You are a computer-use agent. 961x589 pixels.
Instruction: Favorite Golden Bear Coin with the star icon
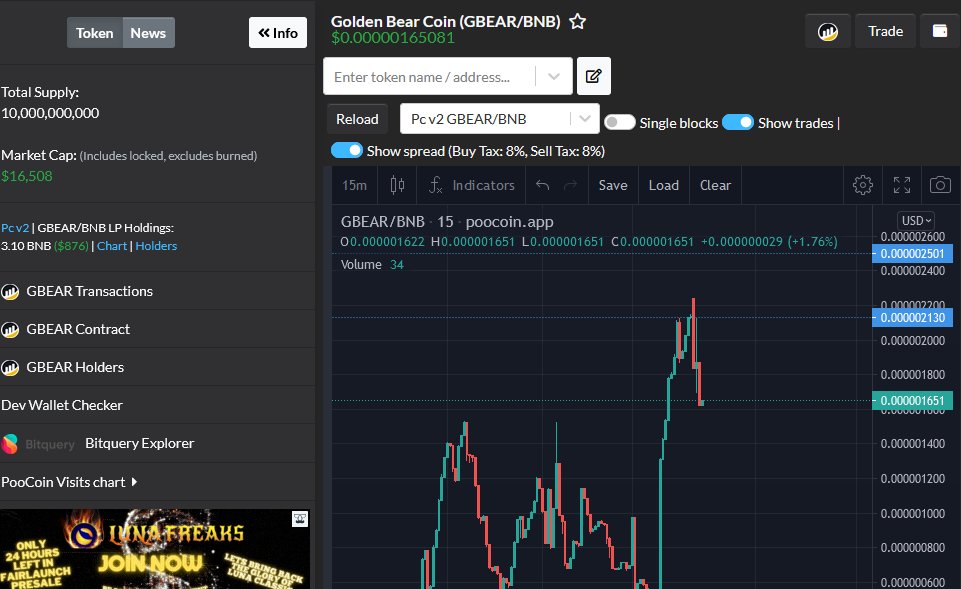coord(577,22)
